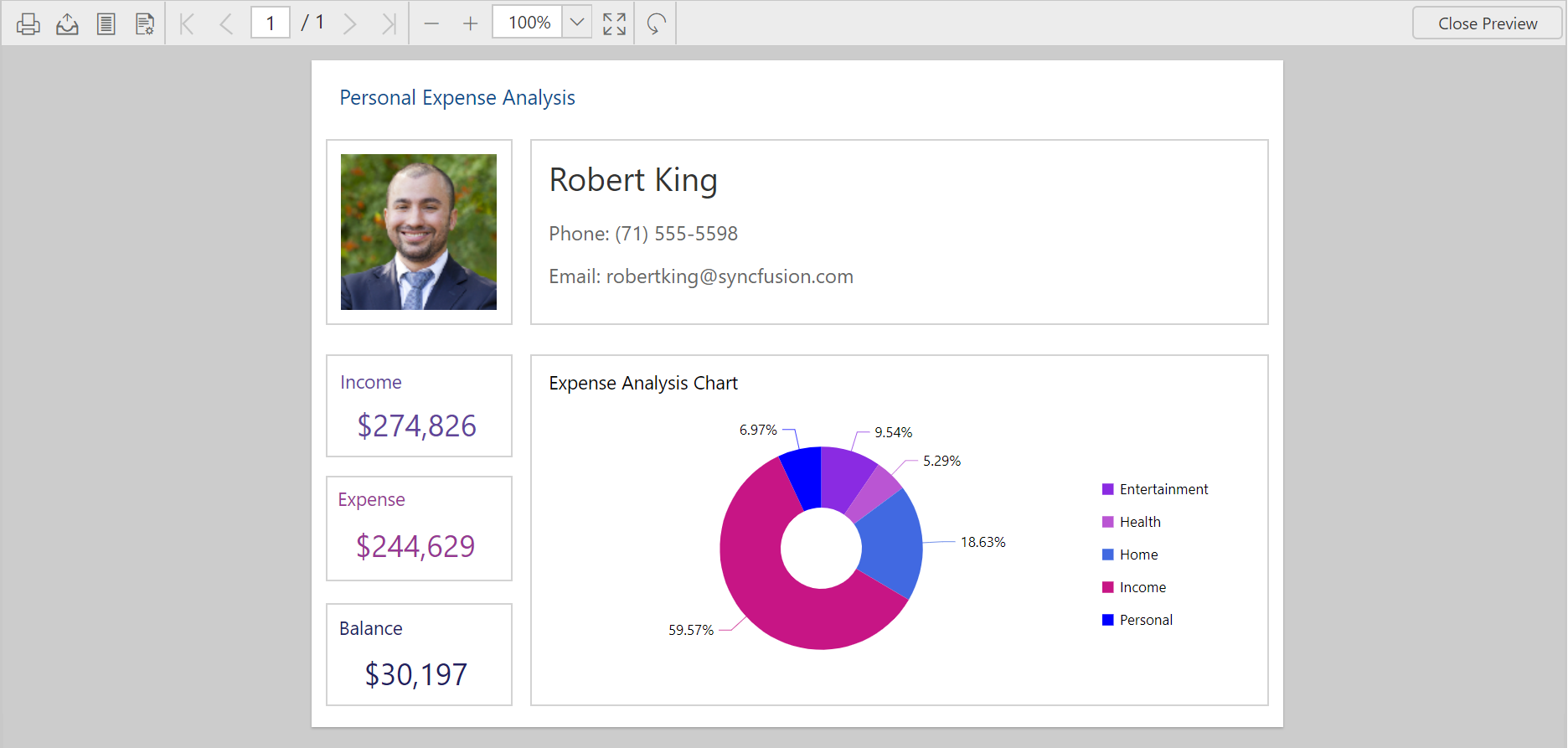Open the Export report icon
The width and height of the screenshot is (1568, 748).
(x=67, y=23)
